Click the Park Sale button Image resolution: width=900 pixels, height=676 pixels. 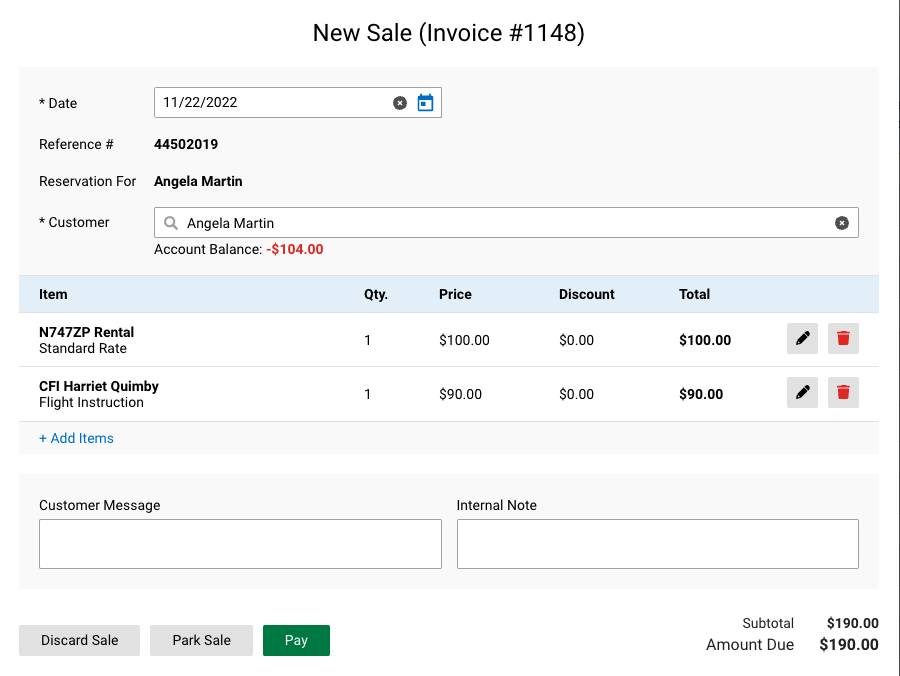tap(201, 640)
